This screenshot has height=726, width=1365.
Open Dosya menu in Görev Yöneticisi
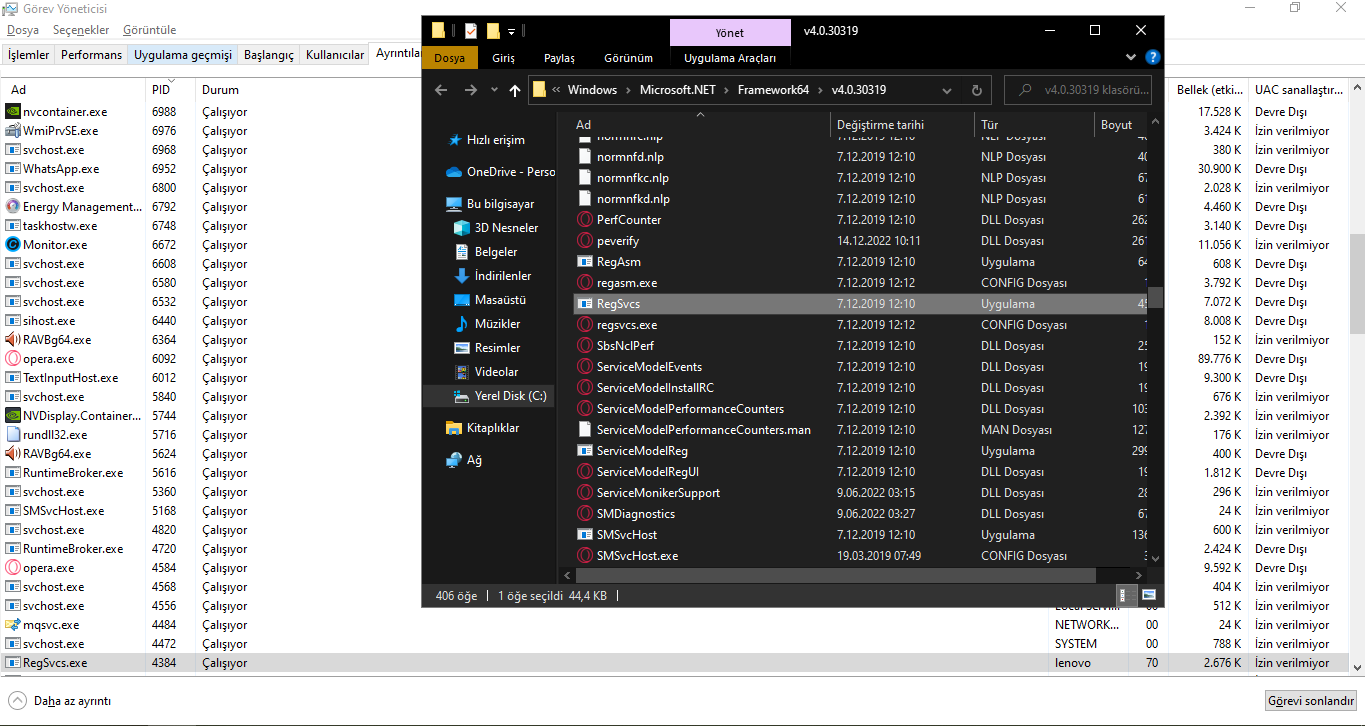[23, 30]
